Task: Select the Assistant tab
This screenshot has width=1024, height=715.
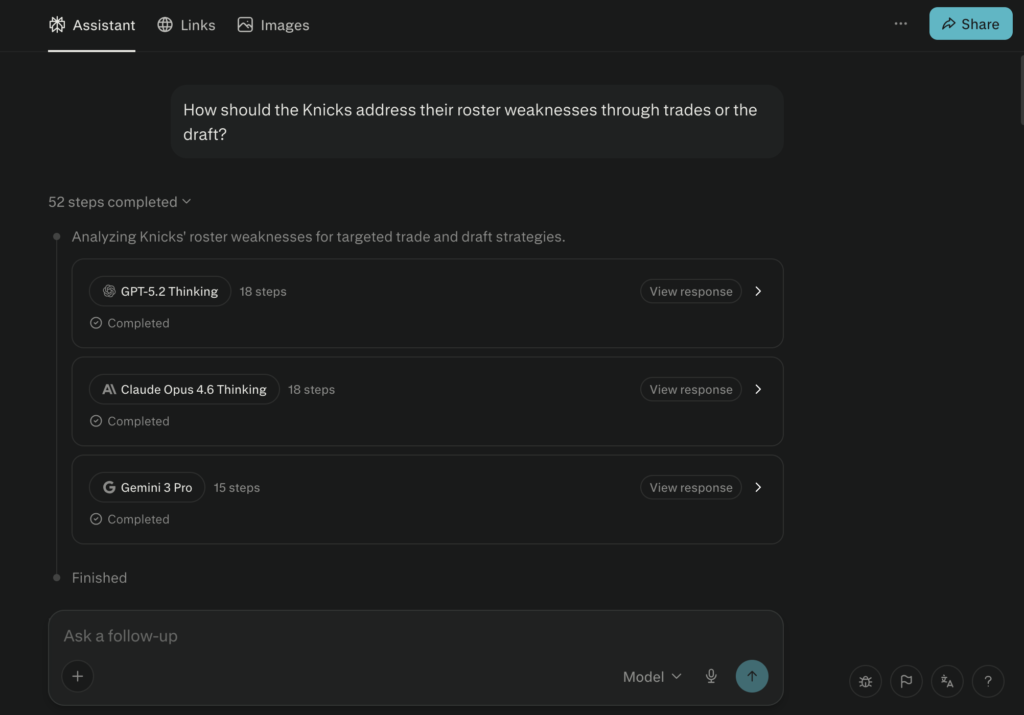Action: 92,25
